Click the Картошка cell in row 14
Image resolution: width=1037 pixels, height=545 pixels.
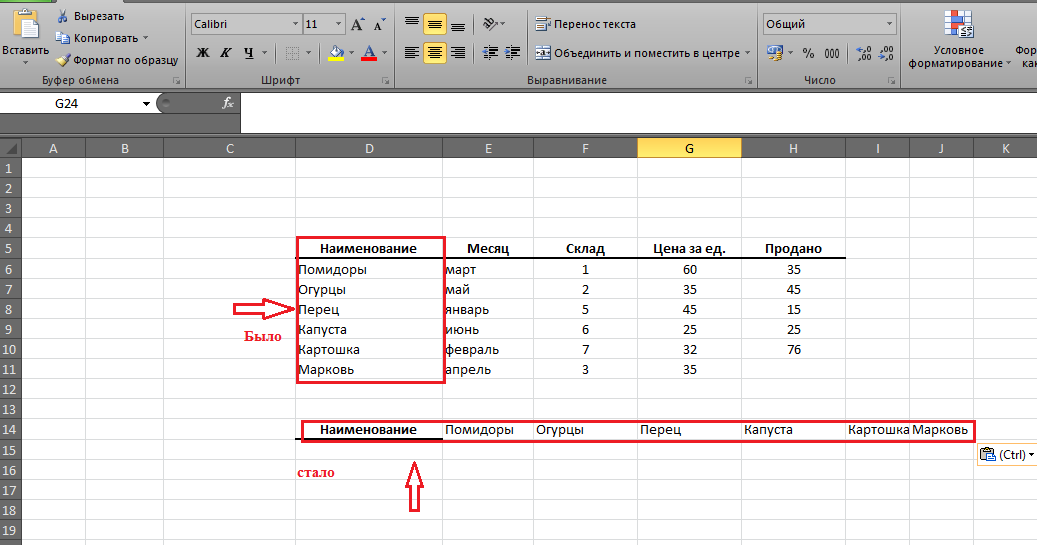pos(878,430)
